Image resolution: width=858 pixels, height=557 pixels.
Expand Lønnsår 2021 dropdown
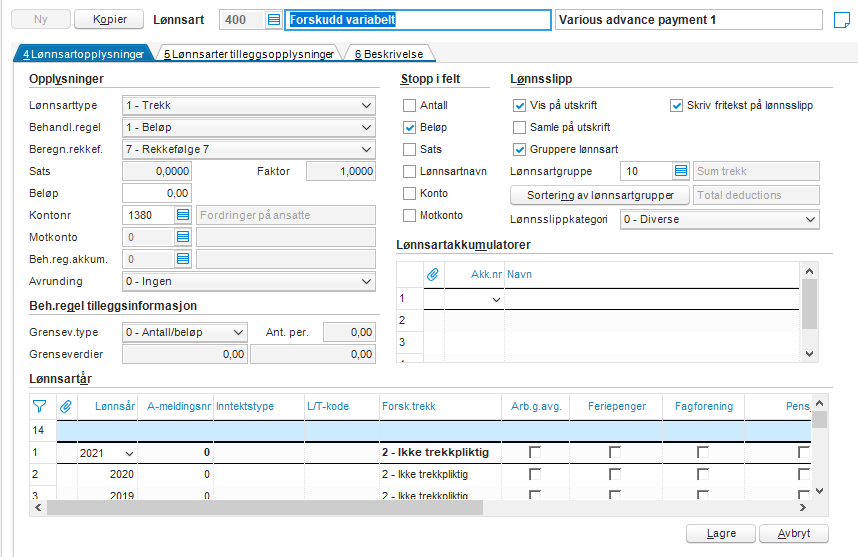pos(129,453)
